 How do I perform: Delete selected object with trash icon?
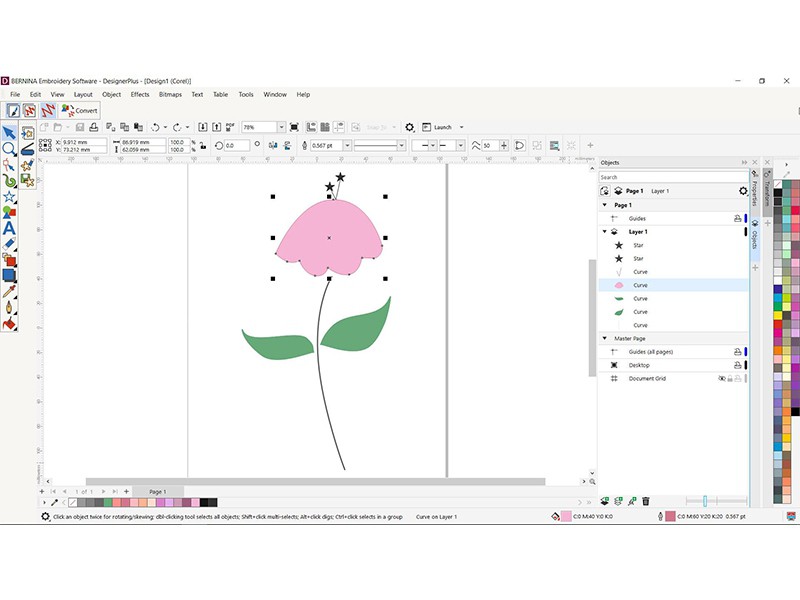(646, 500)
